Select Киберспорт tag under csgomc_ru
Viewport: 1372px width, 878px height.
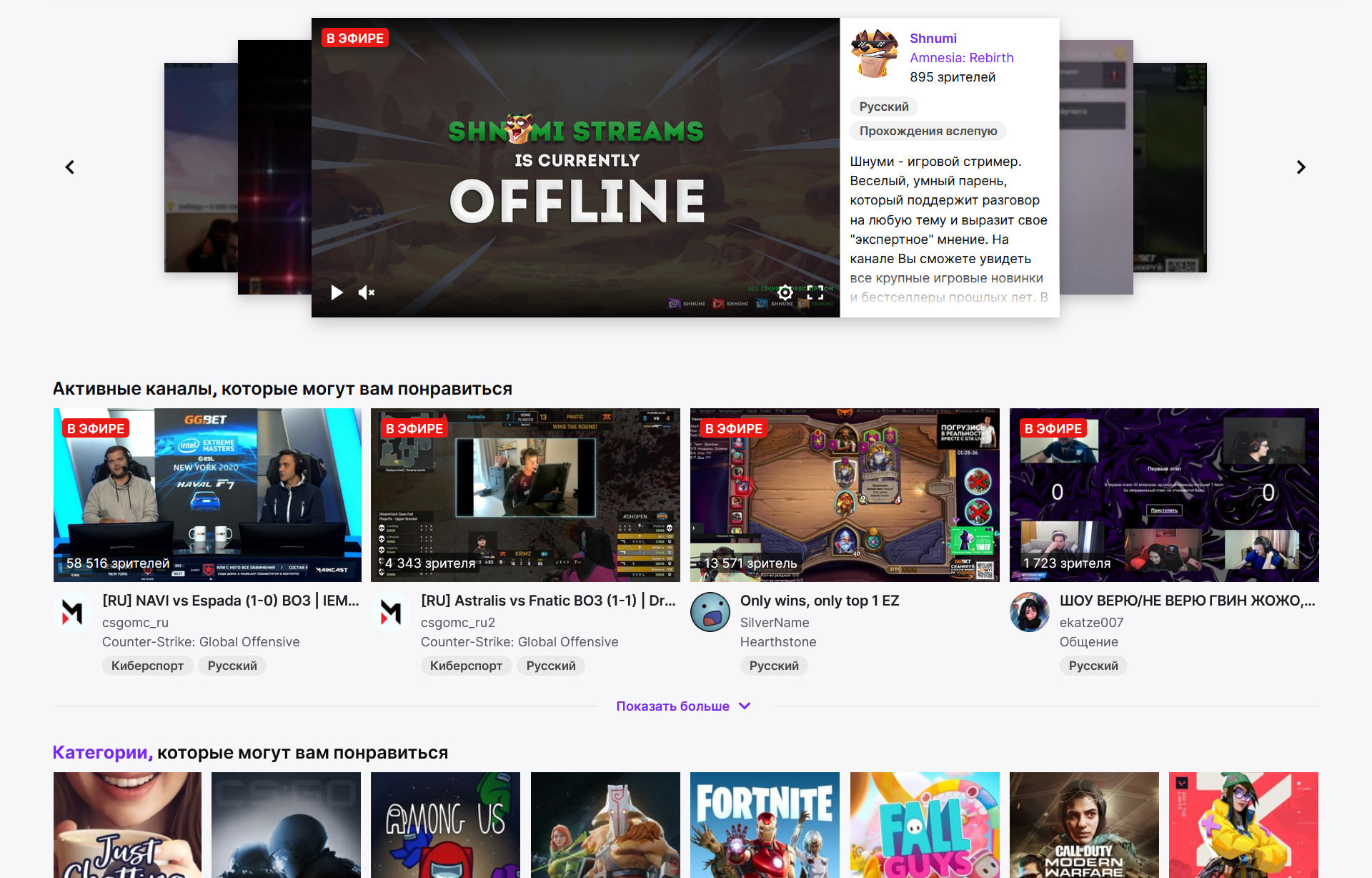pos(147,666)
